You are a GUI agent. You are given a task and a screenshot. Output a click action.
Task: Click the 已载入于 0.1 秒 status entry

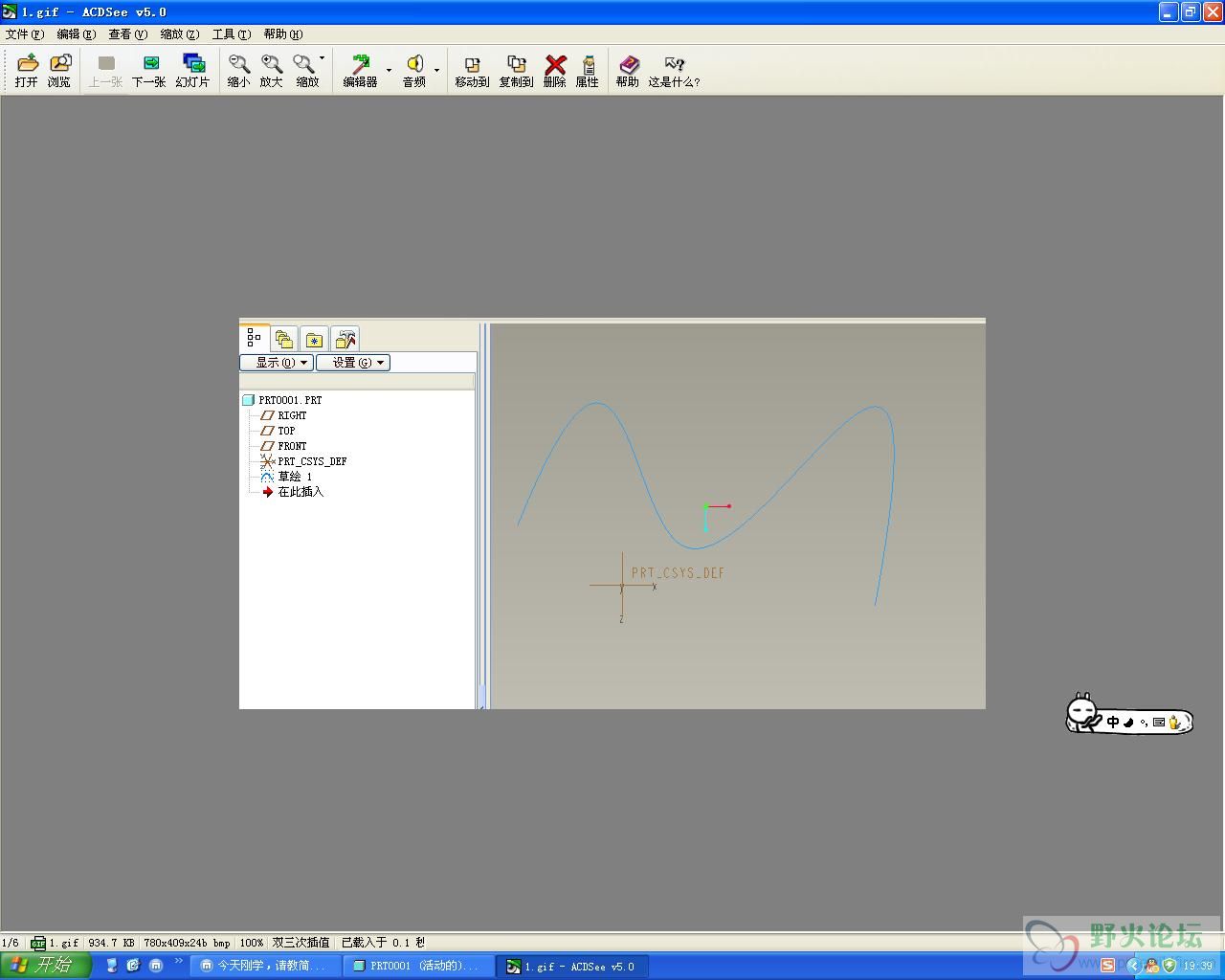[x=383, y=943]
